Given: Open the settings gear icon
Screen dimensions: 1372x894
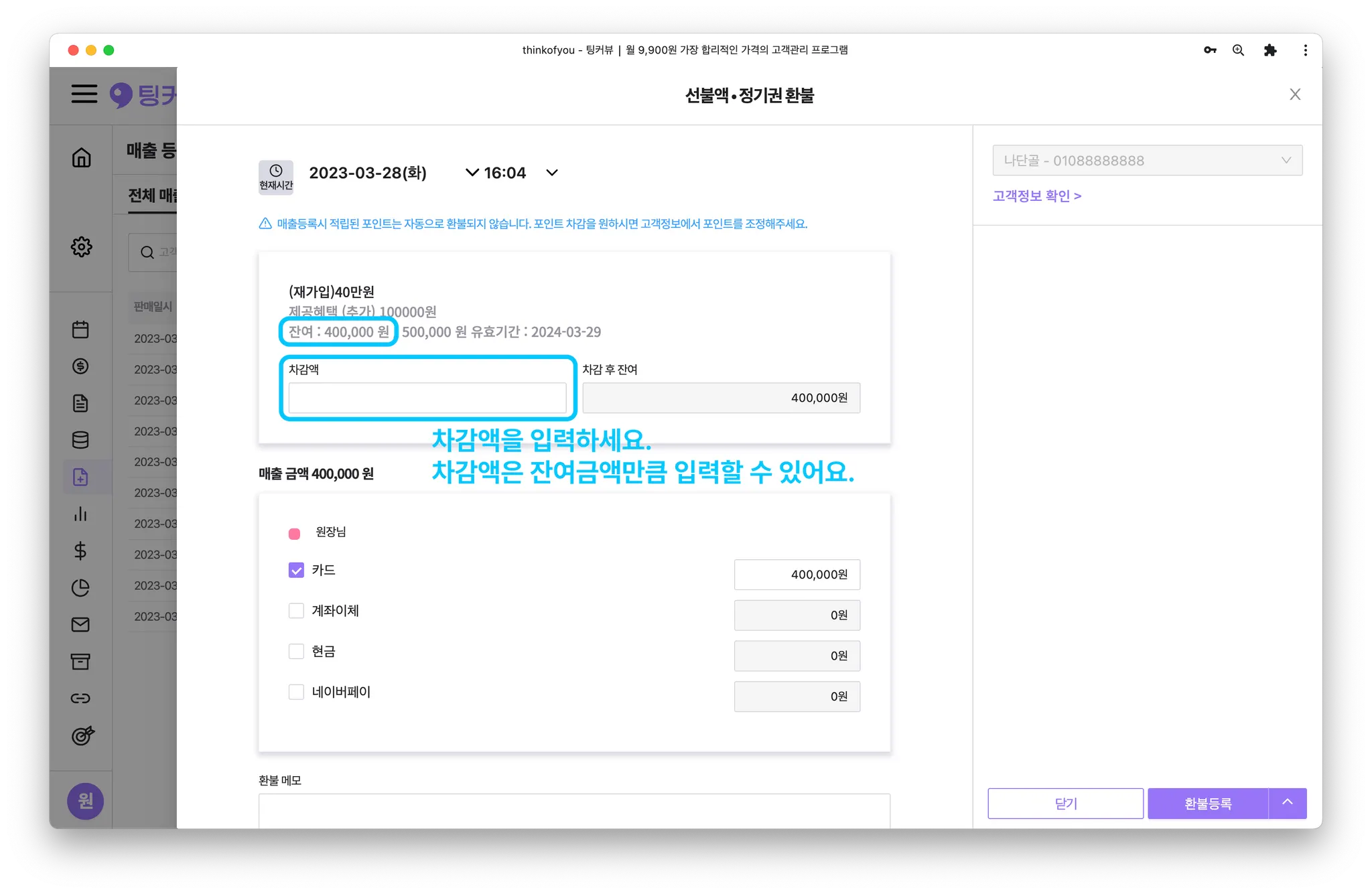Looking at the screenshot, I should click(81, 246).
